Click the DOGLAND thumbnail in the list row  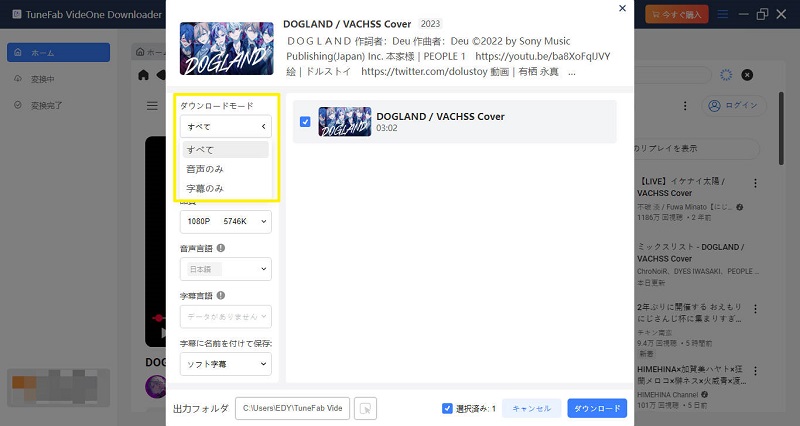click(x=345, y=121)
